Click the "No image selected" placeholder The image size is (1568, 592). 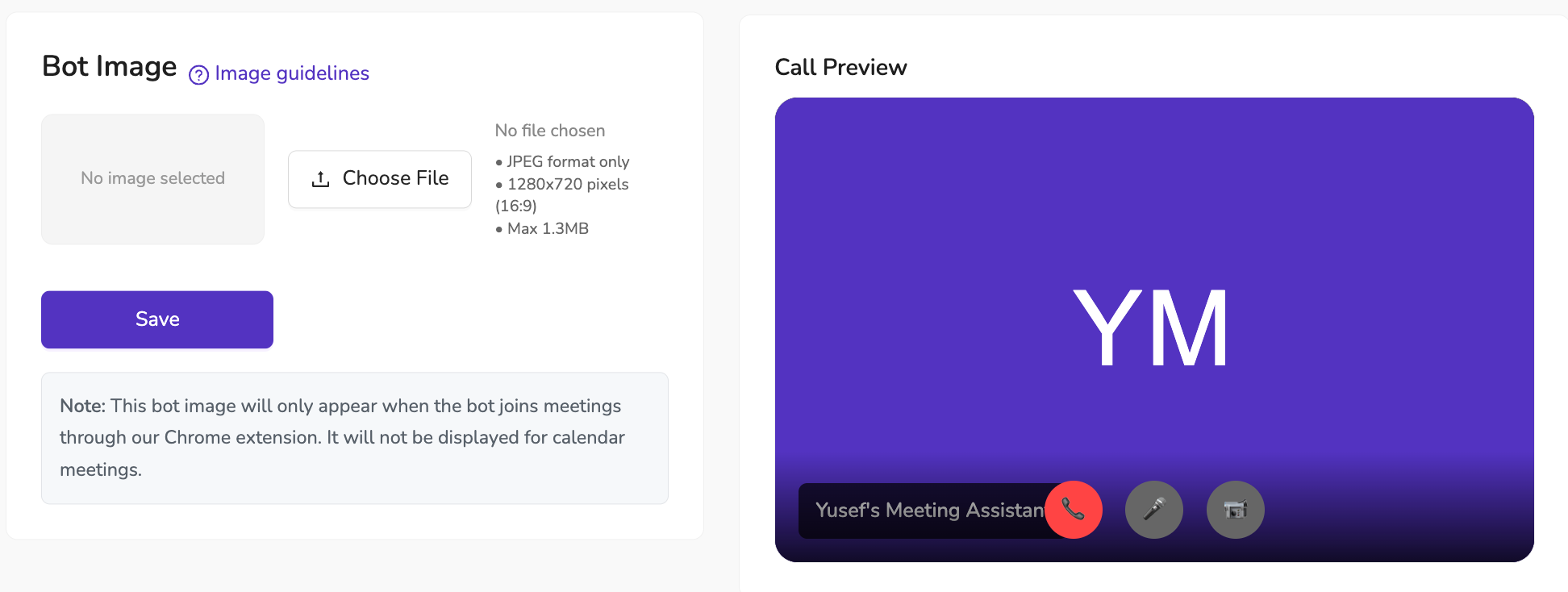pyautogui.click(x=152, y=178)
